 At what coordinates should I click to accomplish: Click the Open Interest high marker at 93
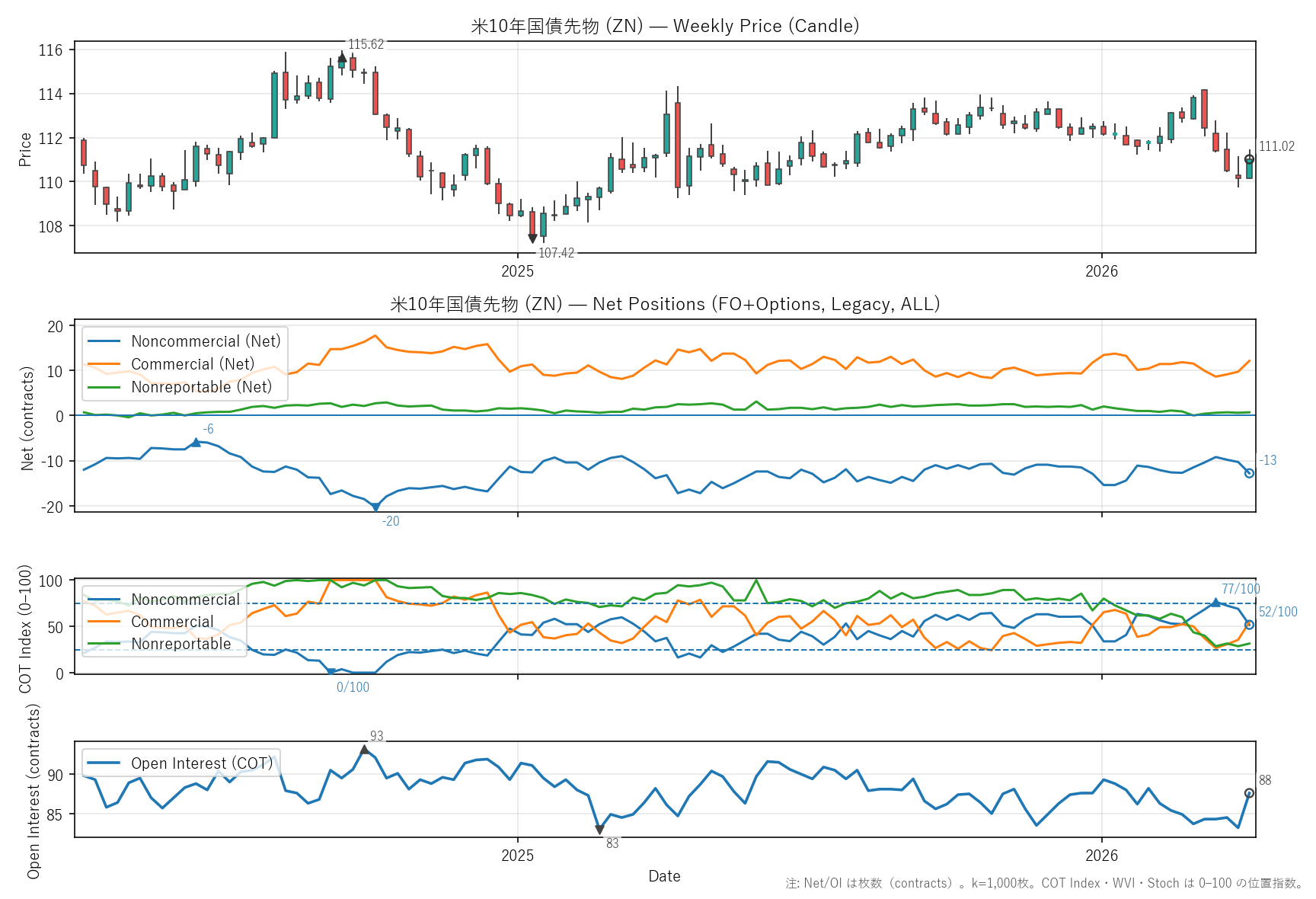tap(364, 750)
